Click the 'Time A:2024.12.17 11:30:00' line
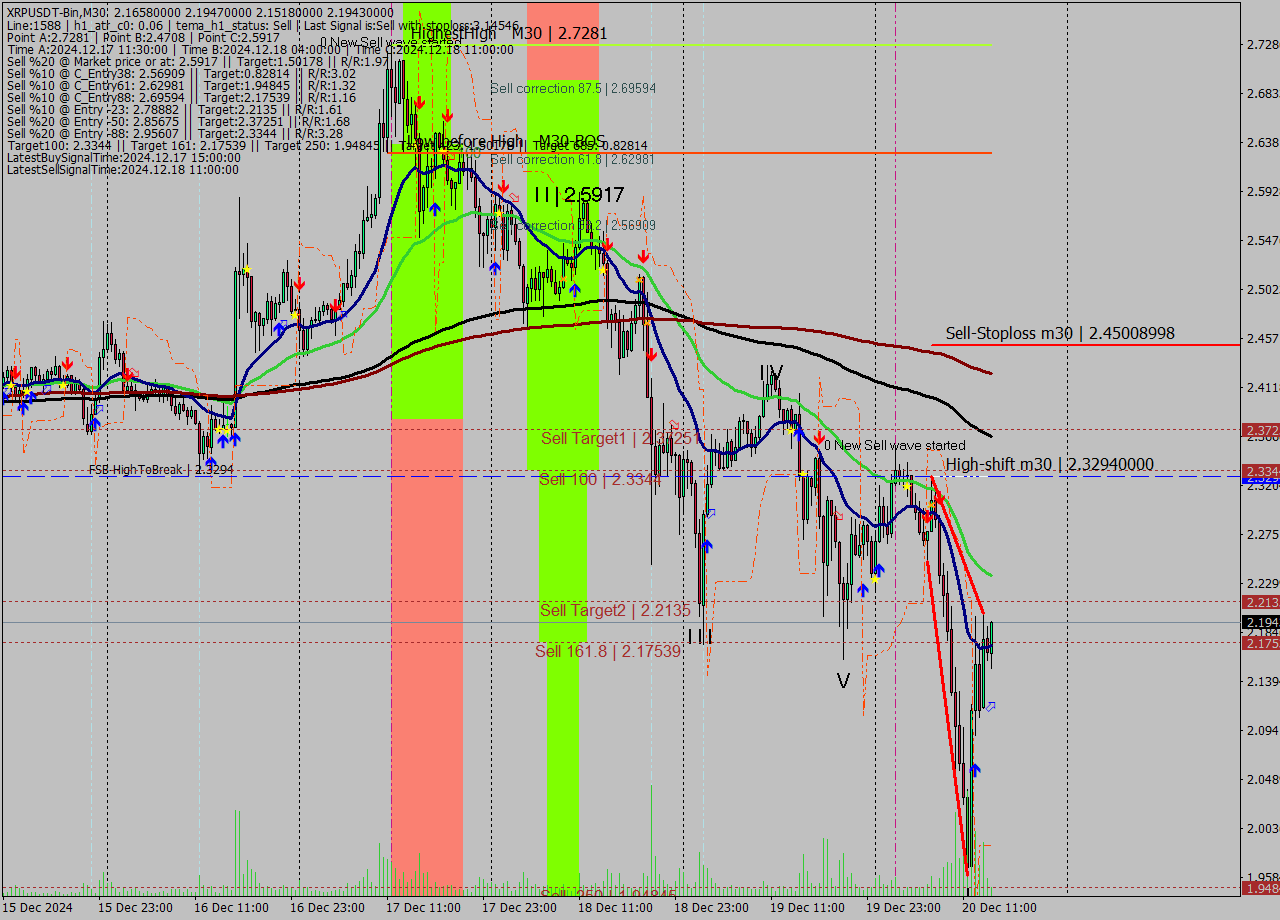This screenshot has width=1280, height=920. tap(260, 50)
